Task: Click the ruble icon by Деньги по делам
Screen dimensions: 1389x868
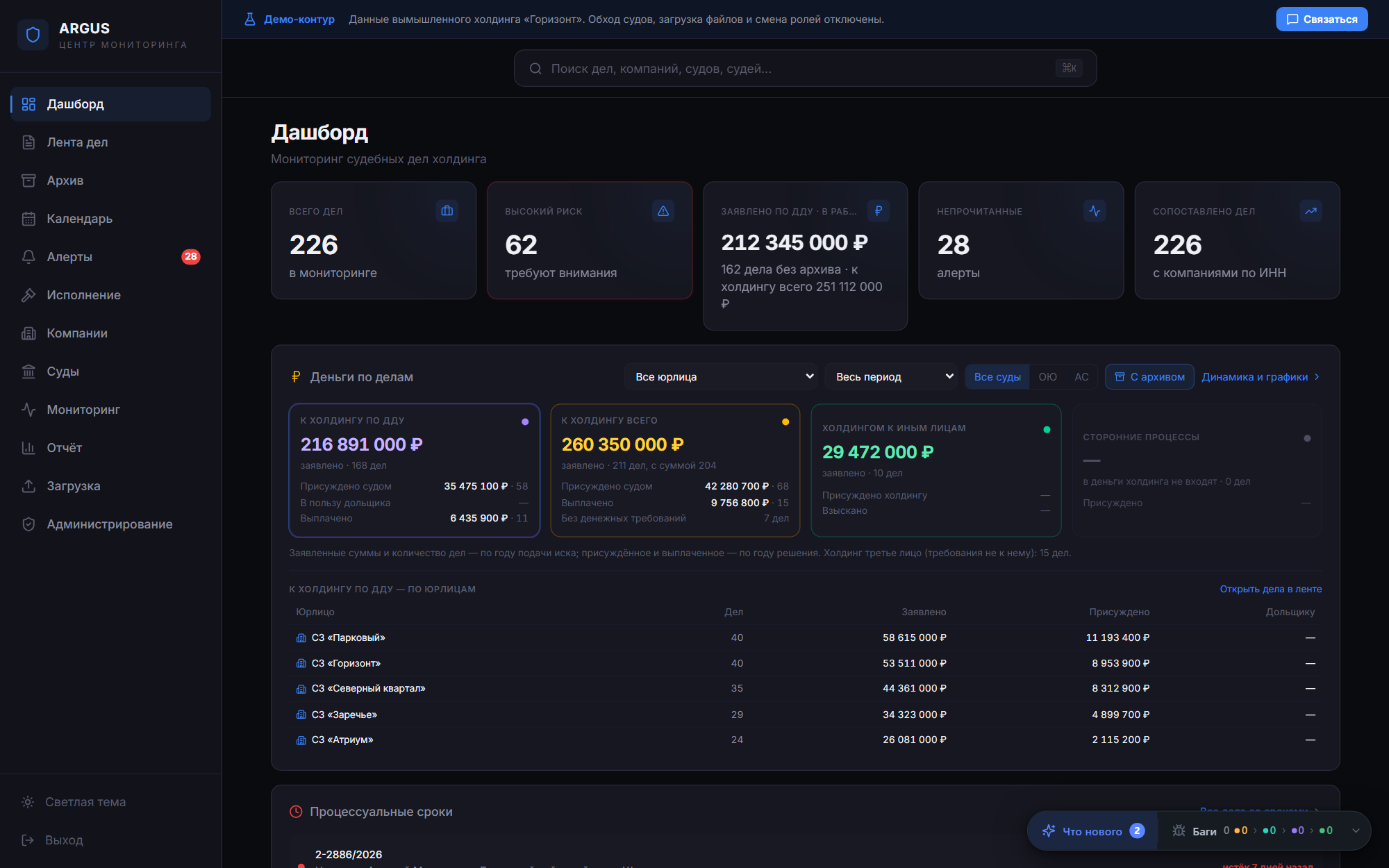Action: [x=296, y=376]
